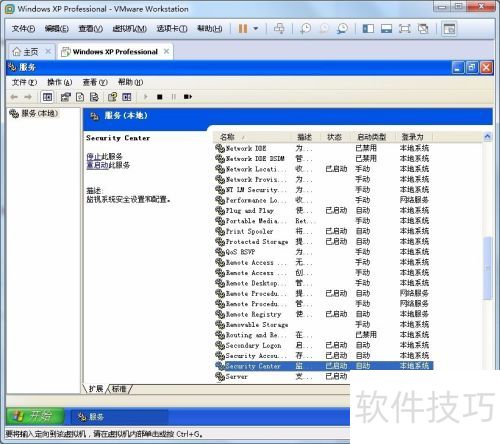
Task: Click the 重启动 link to restart service
Action: (x=97, y=165)
